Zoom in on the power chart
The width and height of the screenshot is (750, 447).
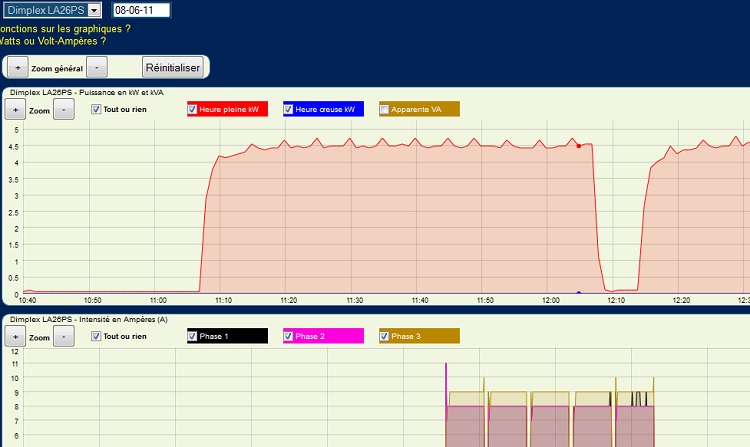(16, 110)
